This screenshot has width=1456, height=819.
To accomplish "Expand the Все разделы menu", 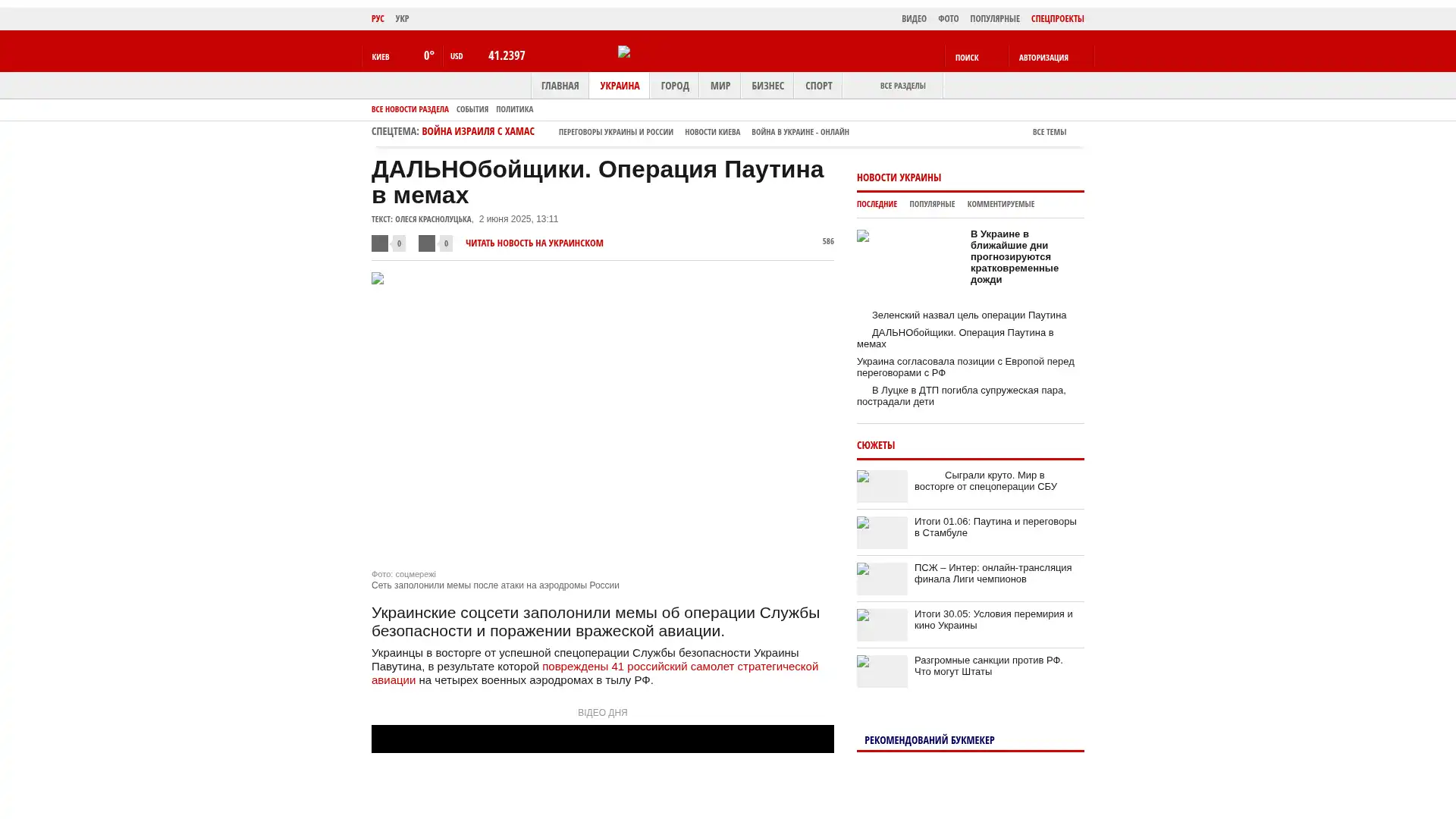I will [902, 86].
